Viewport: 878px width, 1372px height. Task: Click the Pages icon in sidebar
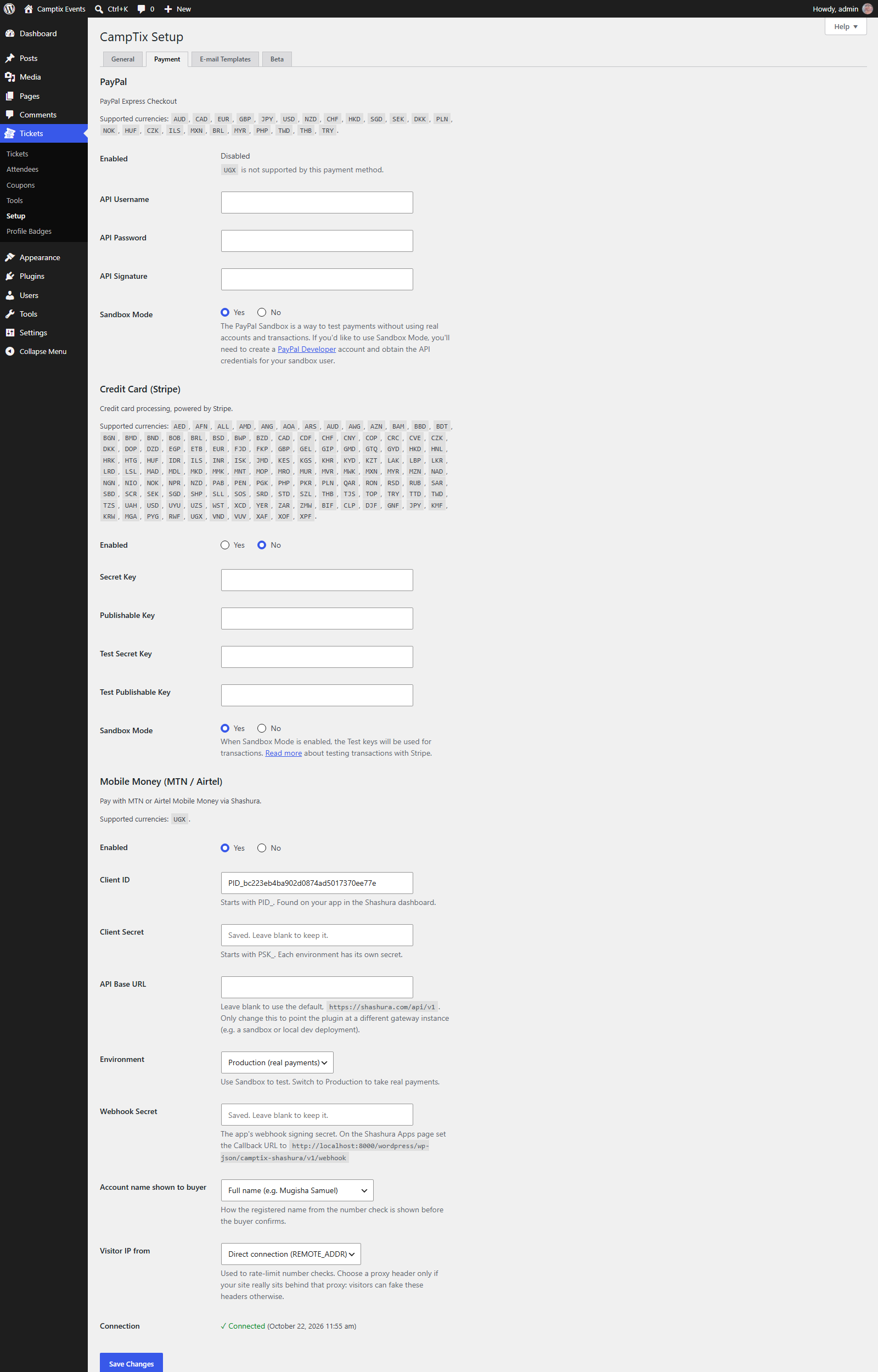10,97
